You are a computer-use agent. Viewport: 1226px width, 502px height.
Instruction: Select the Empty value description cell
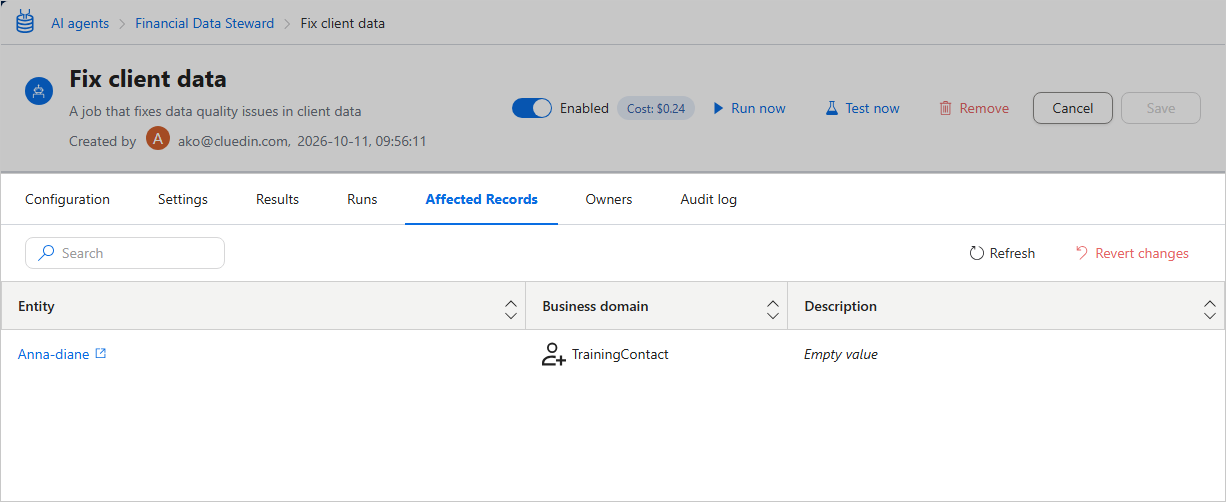(x=841, y=354)
